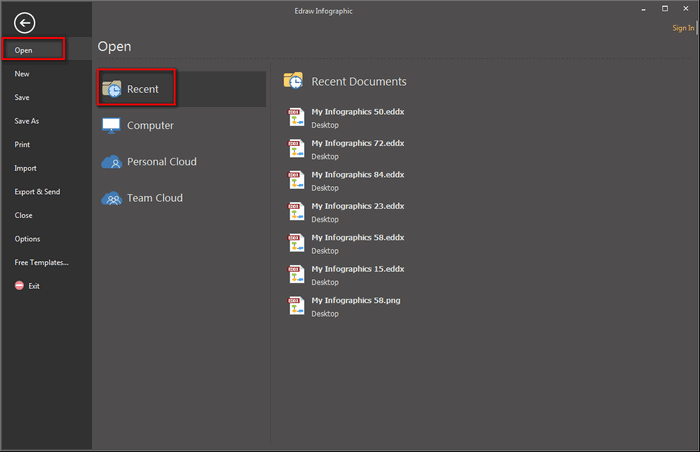This screenshot has width=700, height=452.
Task: Open Free Templates link
Action: pyautogui.click(x=42, y=262)
